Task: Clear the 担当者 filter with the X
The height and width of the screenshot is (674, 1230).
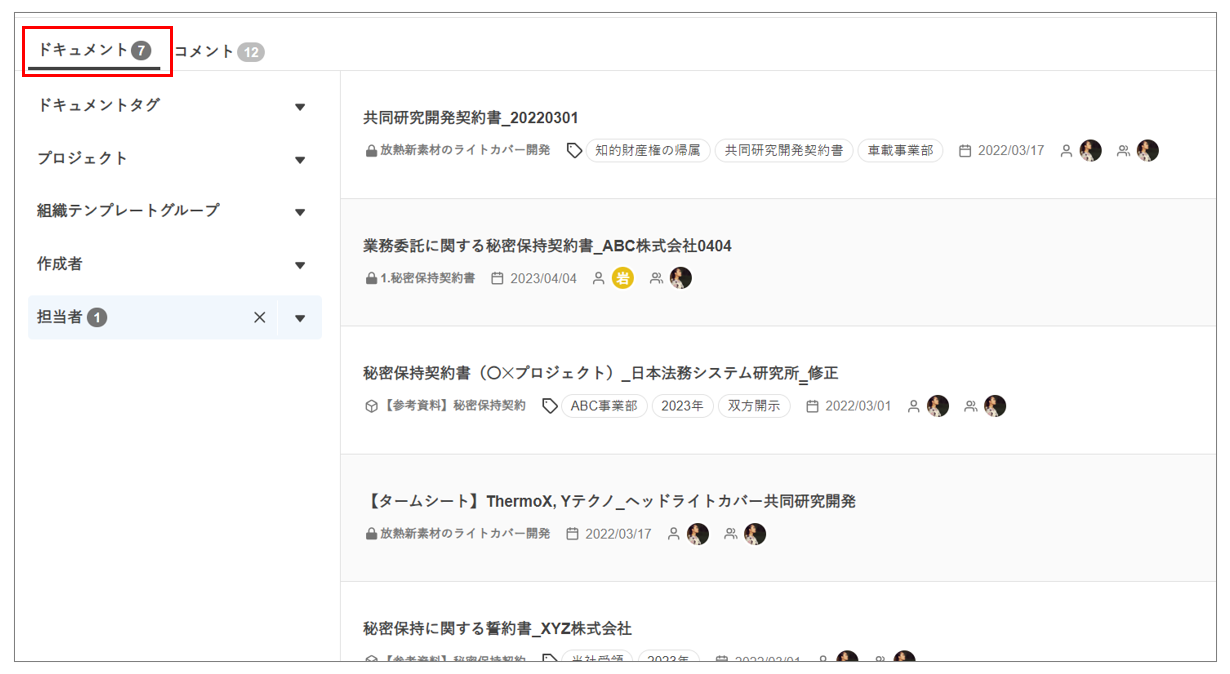Action: point(260,318)
